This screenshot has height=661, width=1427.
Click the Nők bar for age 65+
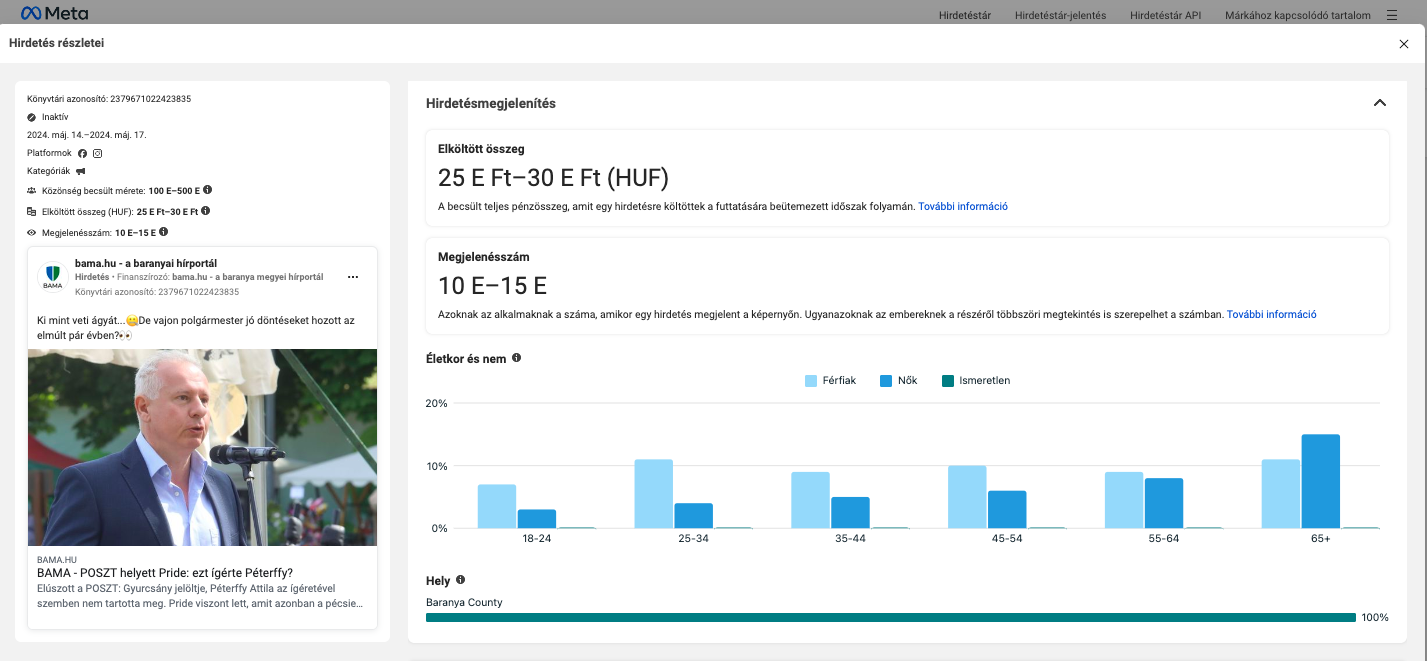pos(1320,481)
